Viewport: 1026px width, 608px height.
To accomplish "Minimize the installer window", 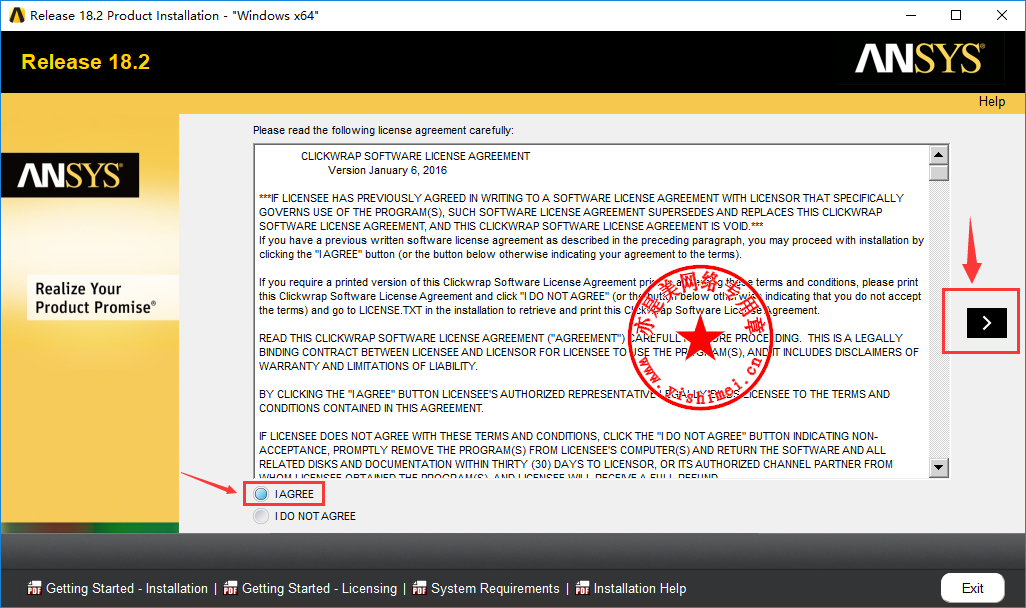I will [911, 15].
